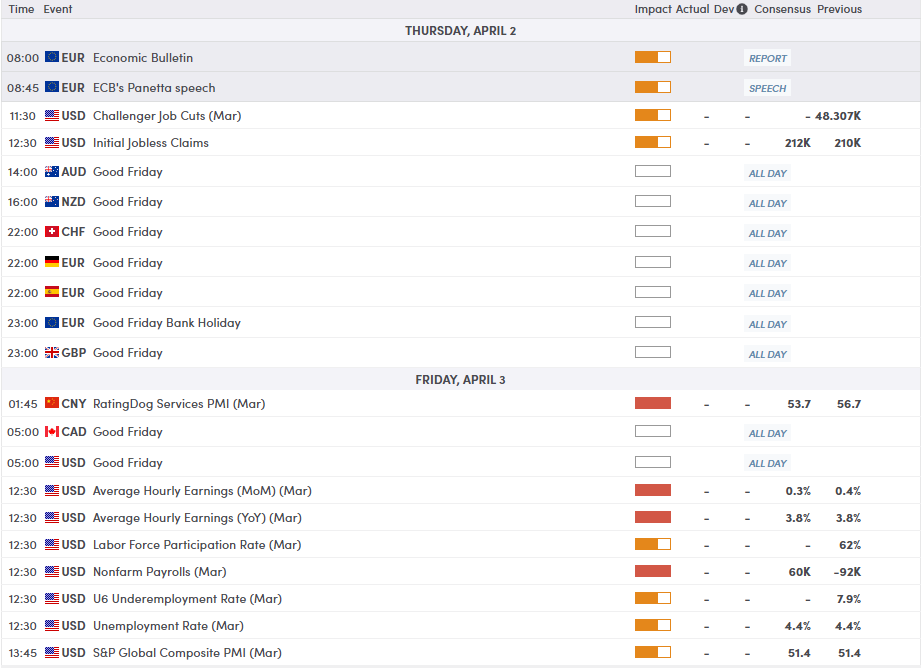Click the REPORT badge for Economic Bulletin

click(767, 58)
